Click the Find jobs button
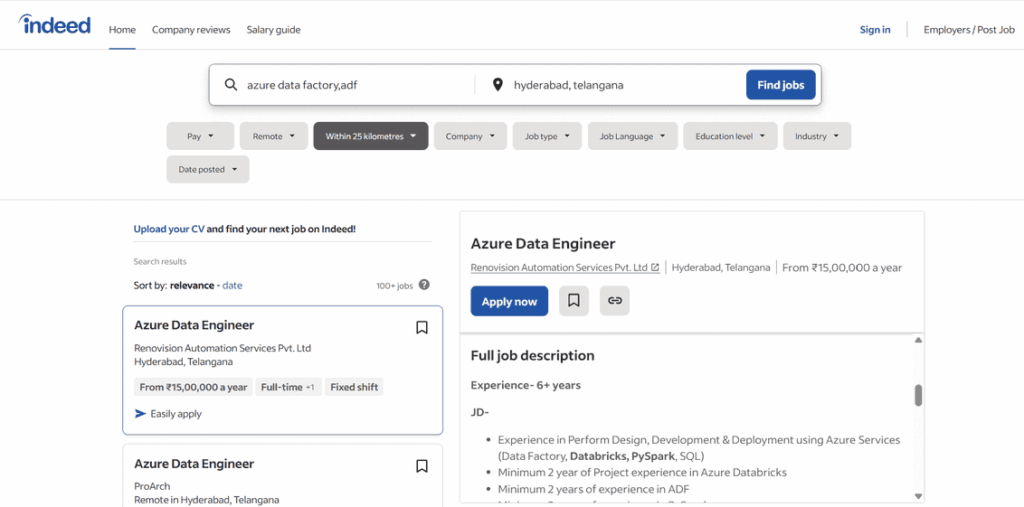The width and height of the screenshot is (1024, 507). coord(780,85)
